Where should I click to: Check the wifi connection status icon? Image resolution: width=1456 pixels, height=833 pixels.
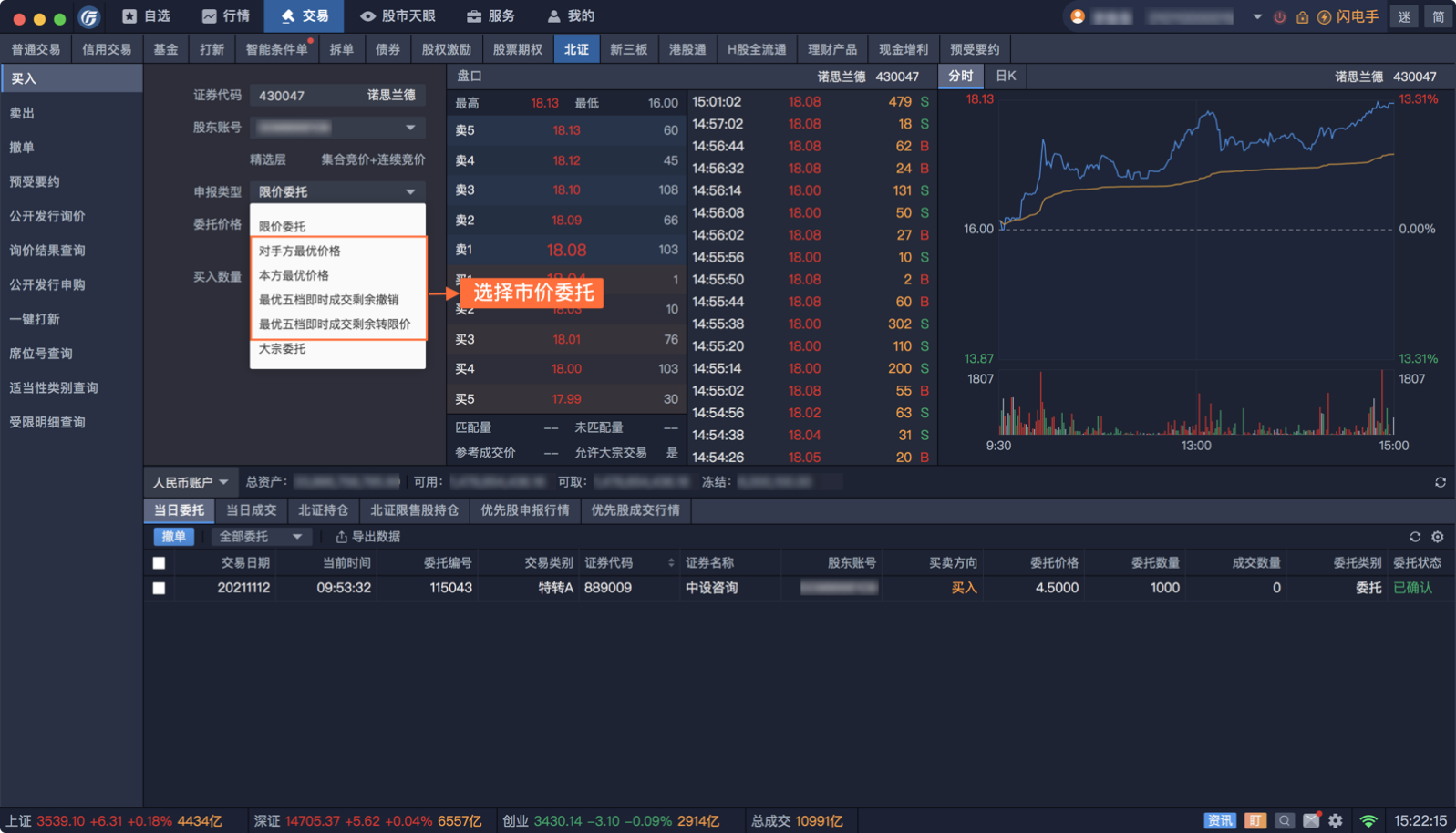point(1368,821)
